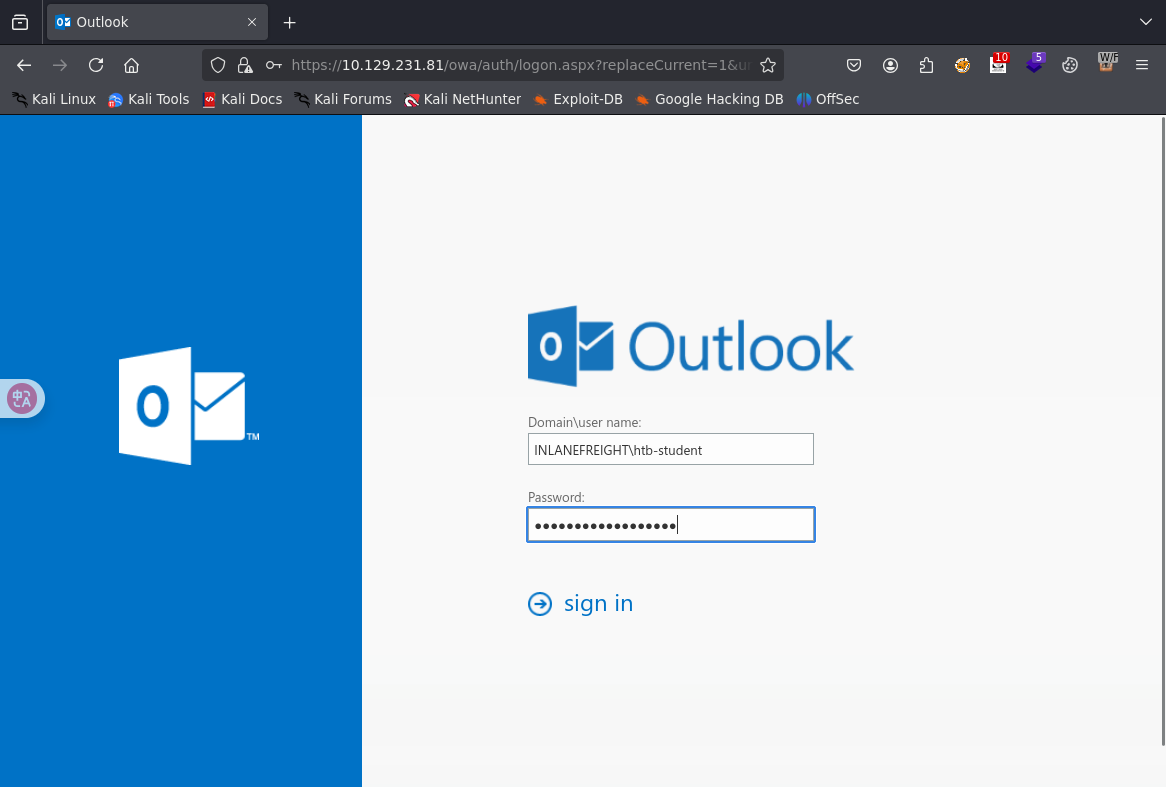
Task: Click the orange globe extension icon
Action: coord(962,65)
